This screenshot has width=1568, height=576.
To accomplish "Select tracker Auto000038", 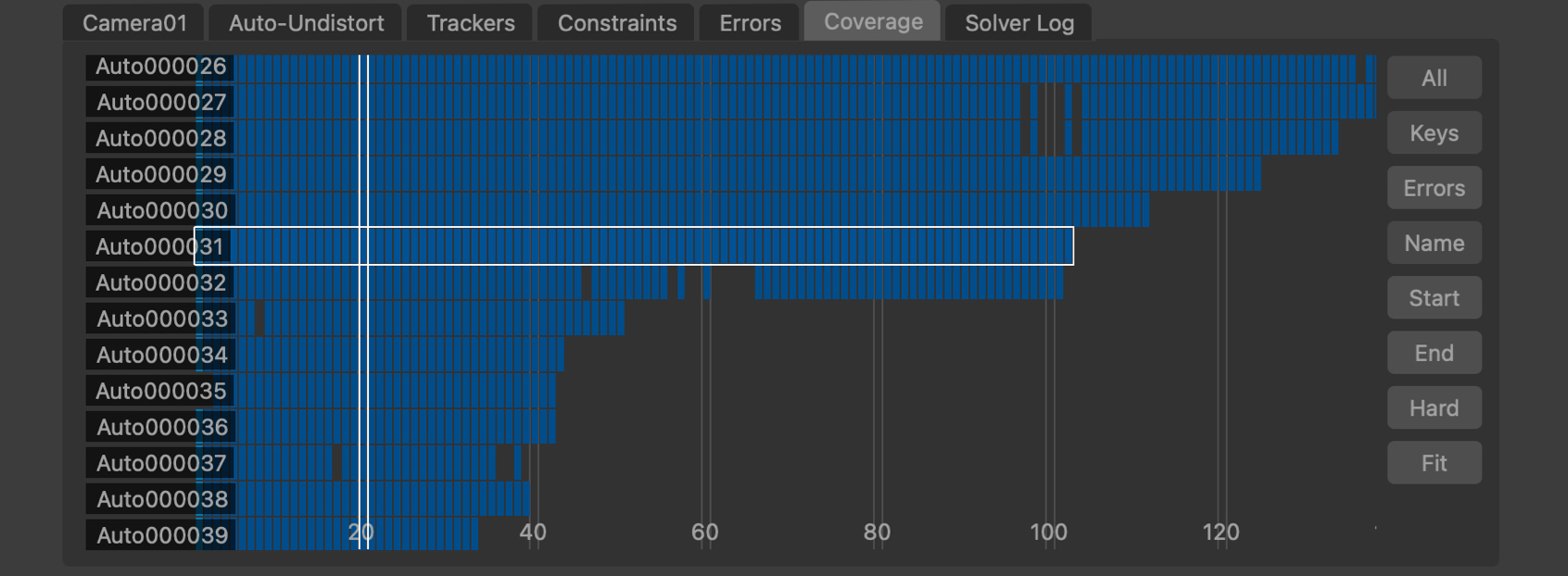I will [160, 500].
